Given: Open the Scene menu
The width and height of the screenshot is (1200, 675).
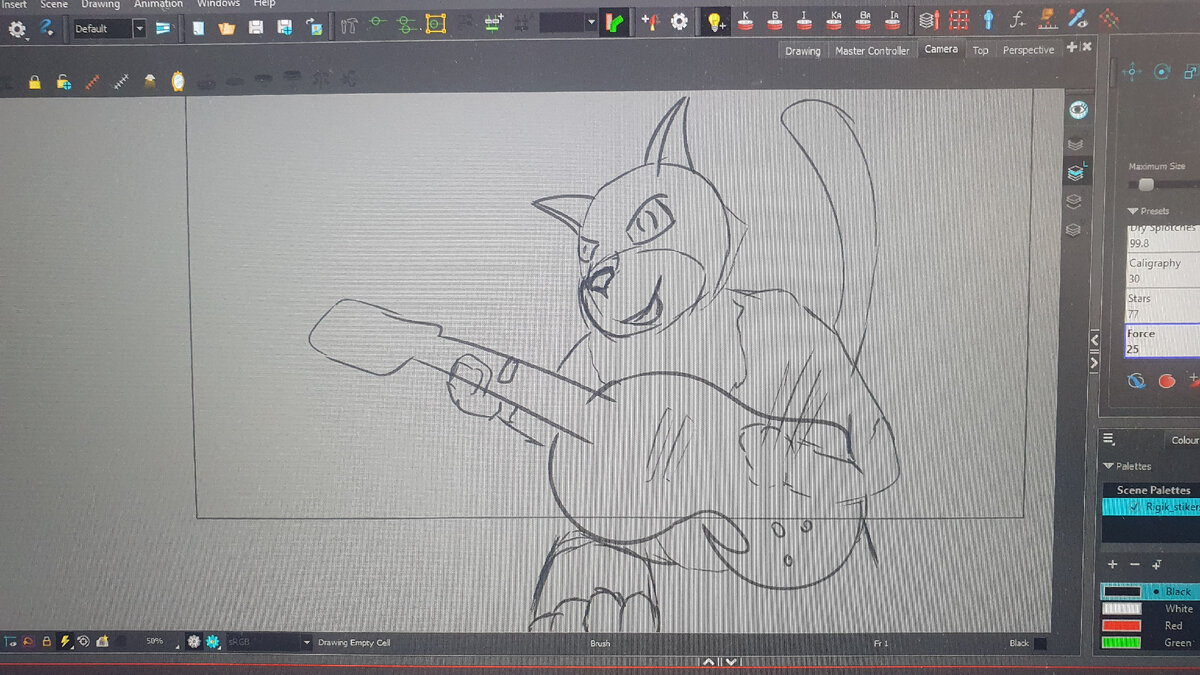Looking at the screenshot, I should click(54, 4).
